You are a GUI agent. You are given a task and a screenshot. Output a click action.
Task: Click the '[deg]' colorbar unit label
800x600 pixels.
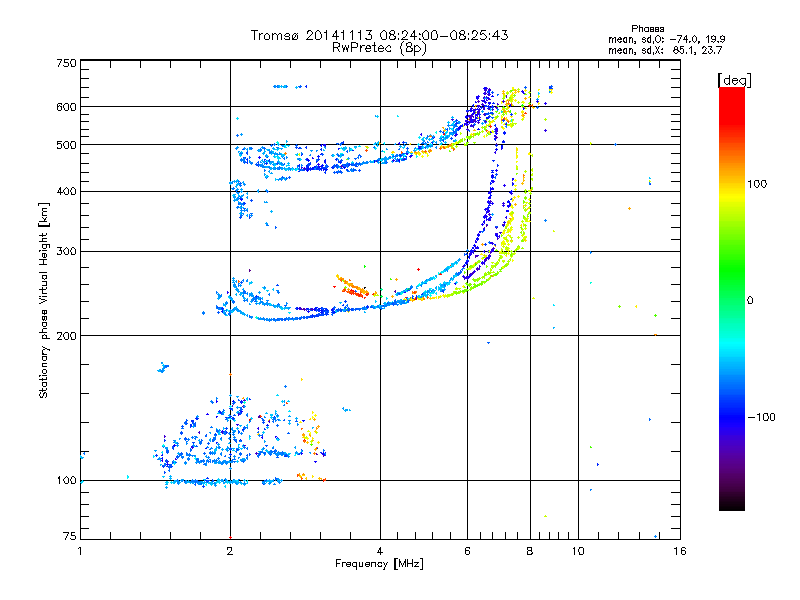(x=734, y=80)
